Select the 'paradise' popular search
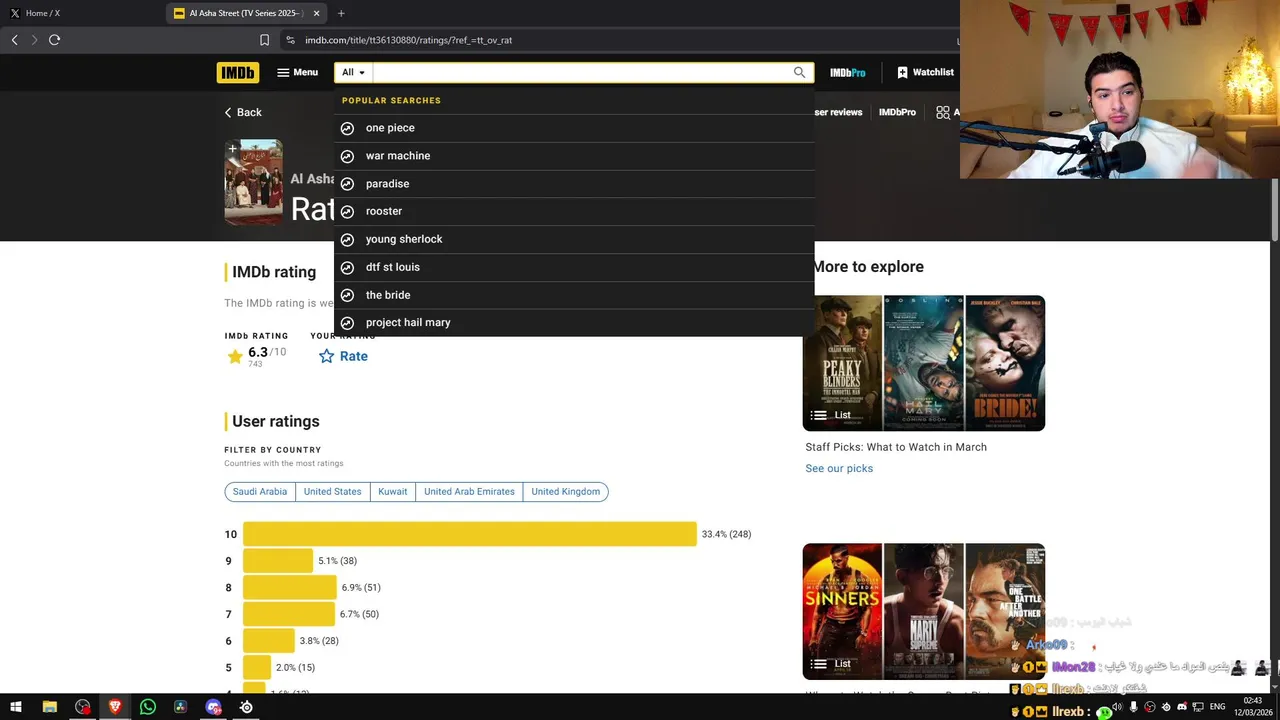The width and height of the screenshot is (1280, 720). [574, 184]
